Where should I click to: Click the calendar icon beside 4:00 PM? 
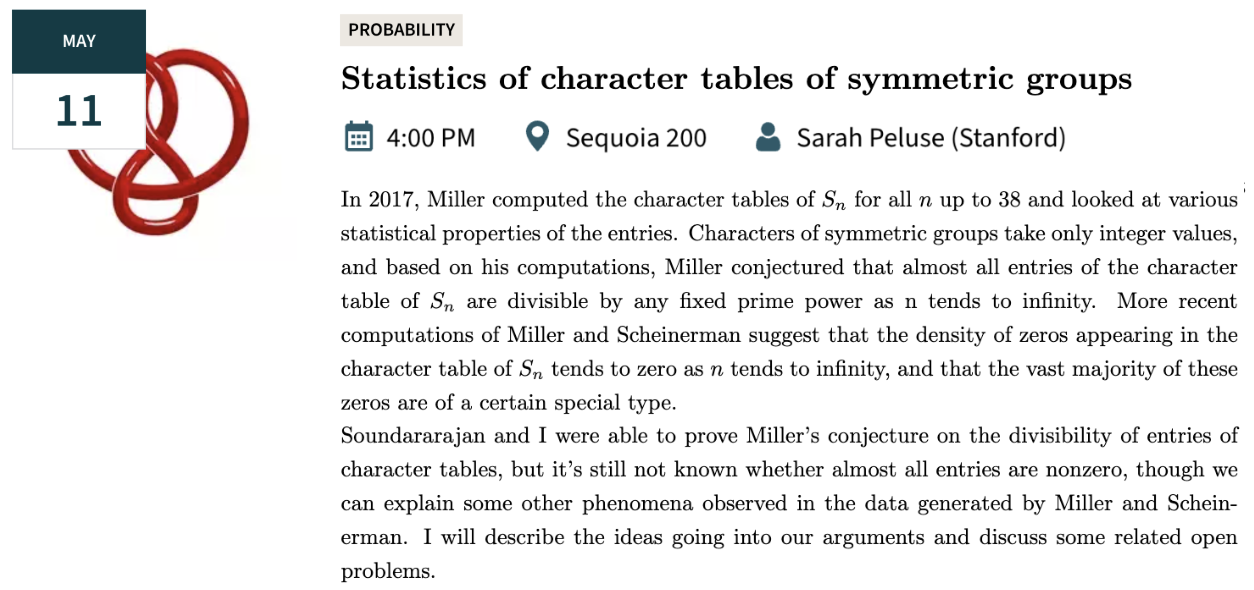click(358, 137)
